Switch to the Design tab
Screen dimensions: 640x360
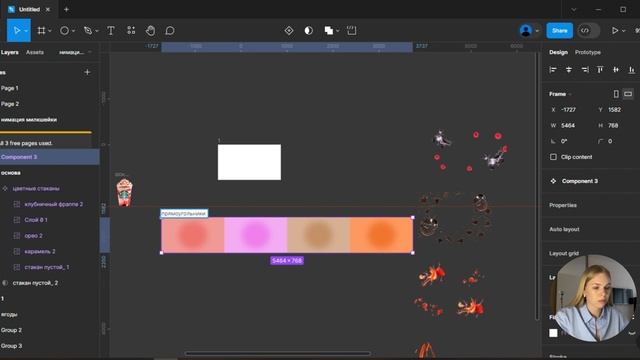coord(558,52)
